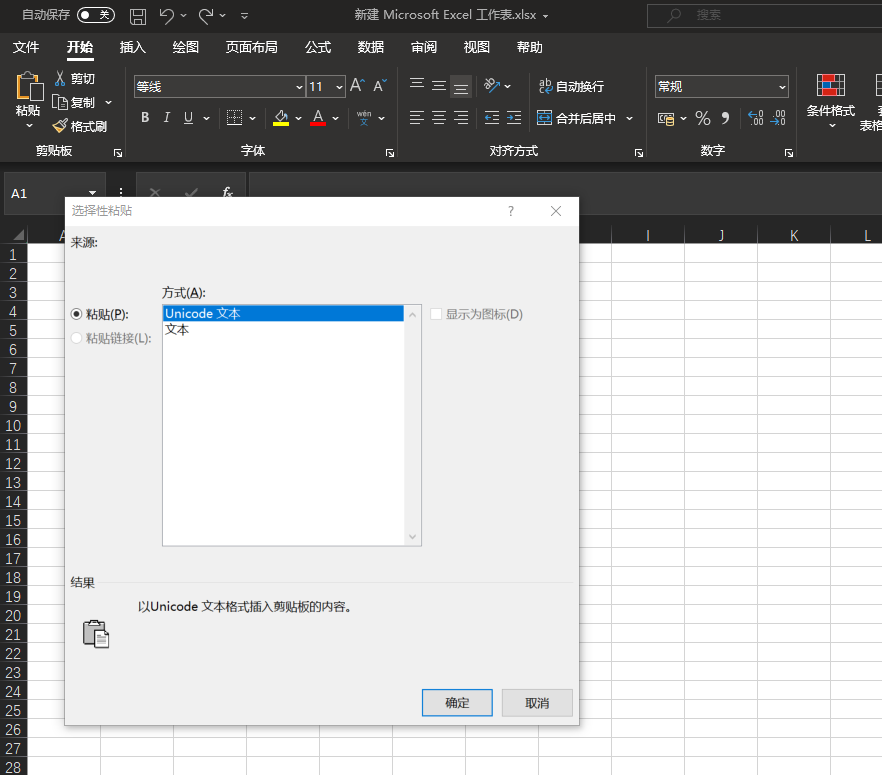
Task: Open the File (文件) tab
Action: tap(26, 47)
